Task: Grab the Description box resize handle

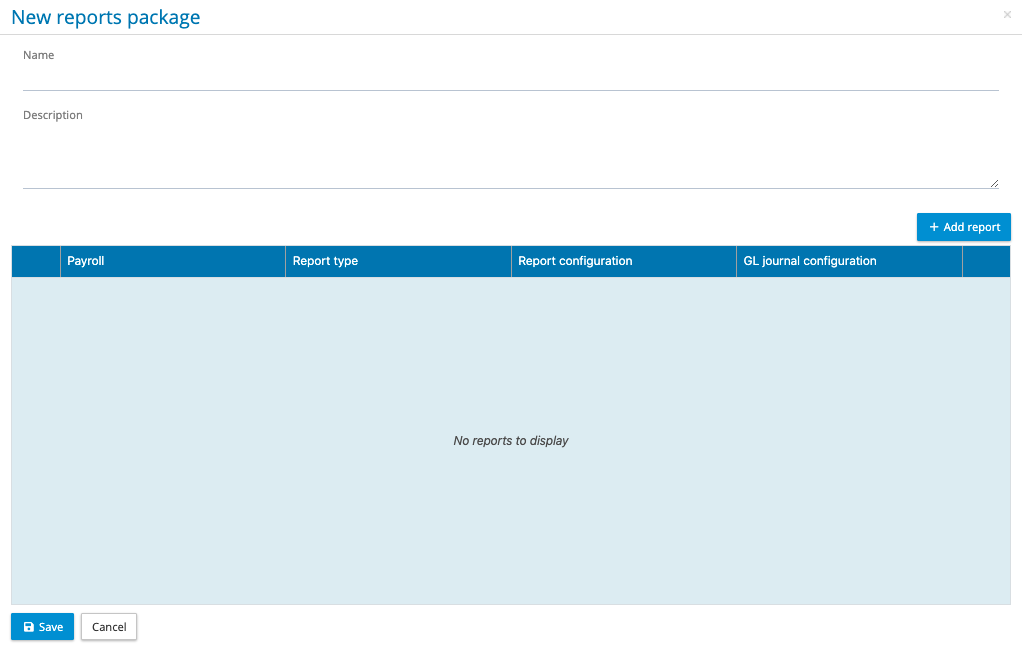Action: 994,183
